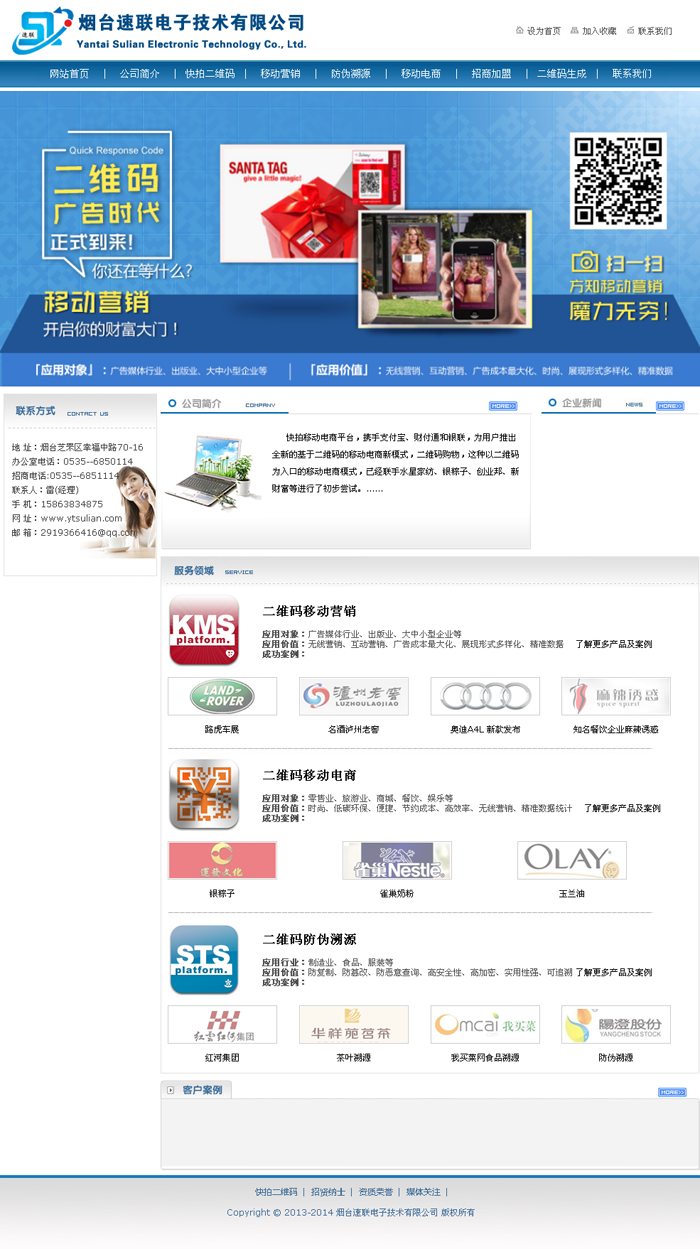
Task: Click the STS platform icon
Action: tap(204, 959)
